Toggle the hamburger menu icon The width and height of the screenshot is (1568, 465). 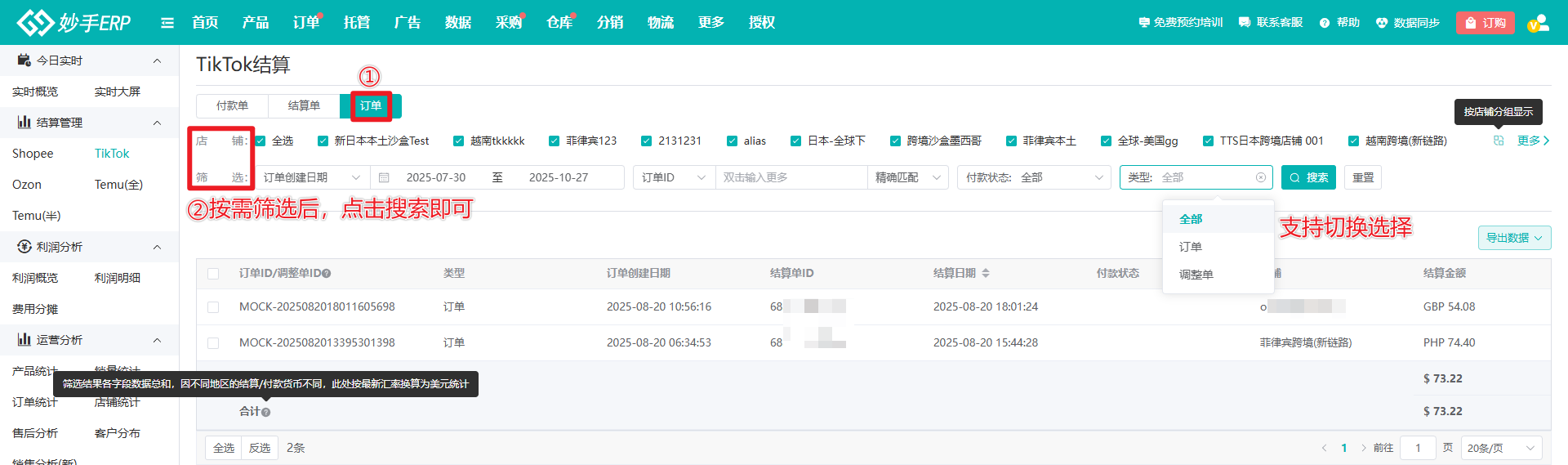167,23
